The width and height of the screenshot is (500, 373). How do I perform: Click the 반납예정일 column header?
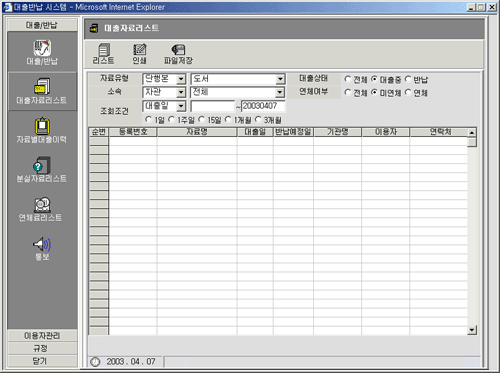pyautogui.click(x=293, y=132)
